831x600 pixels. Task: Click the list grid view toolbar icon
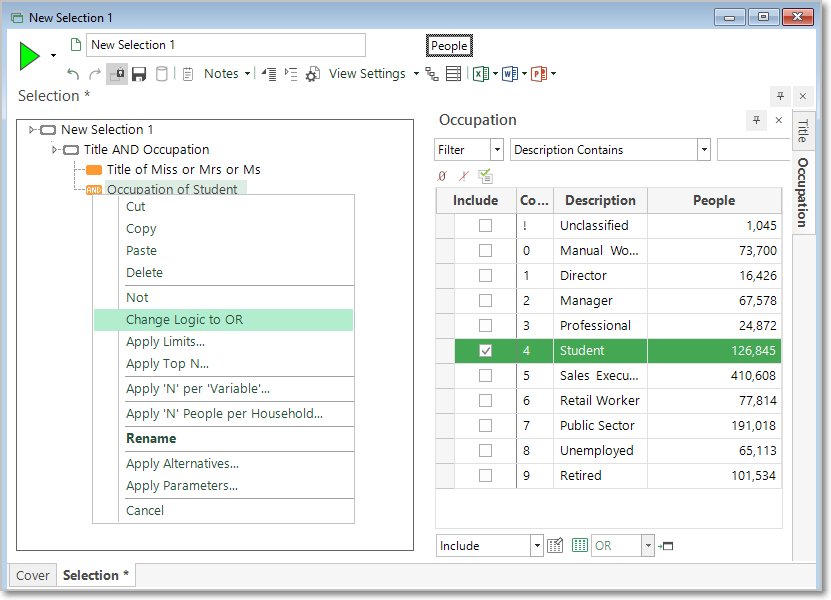point(454,74)
